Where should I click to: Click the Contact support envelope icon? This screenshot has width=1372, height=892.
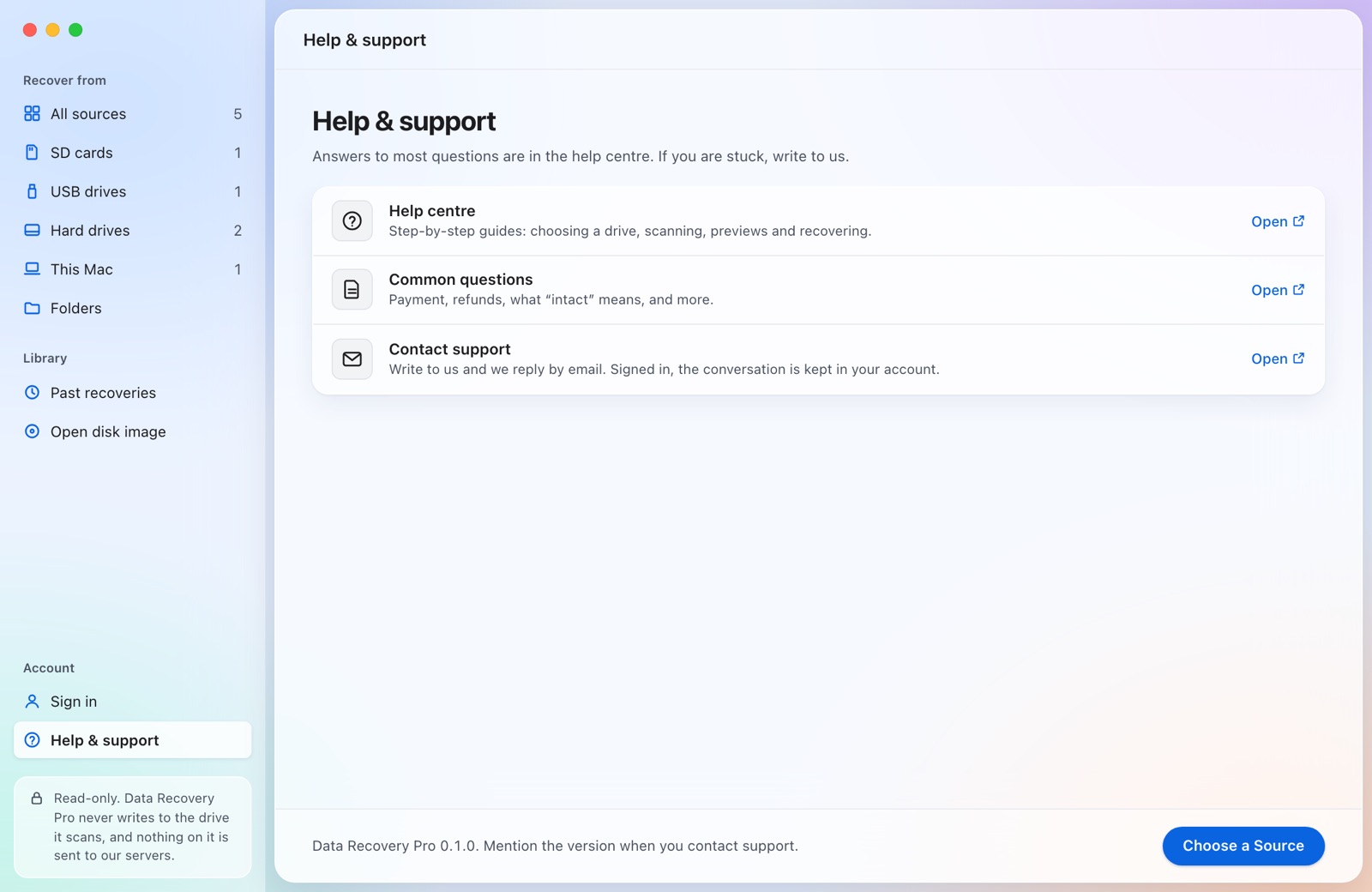(352, 359)
